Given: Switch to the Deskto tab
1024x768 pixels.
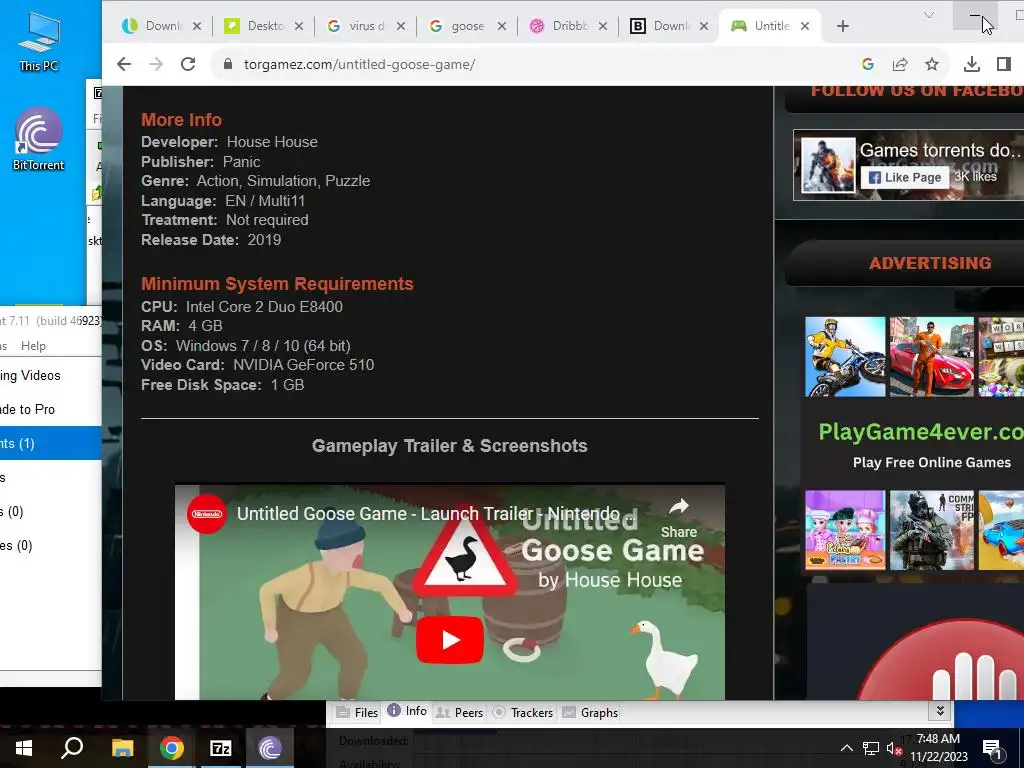Looking at the screenshot, I should click(263, 26).
